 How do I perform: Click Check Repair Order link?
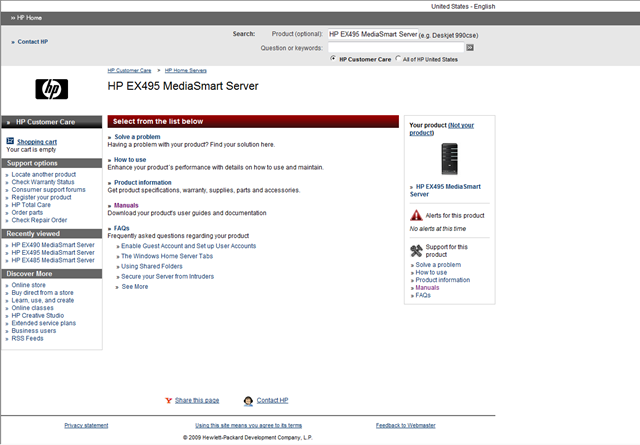tap(39, 220)
